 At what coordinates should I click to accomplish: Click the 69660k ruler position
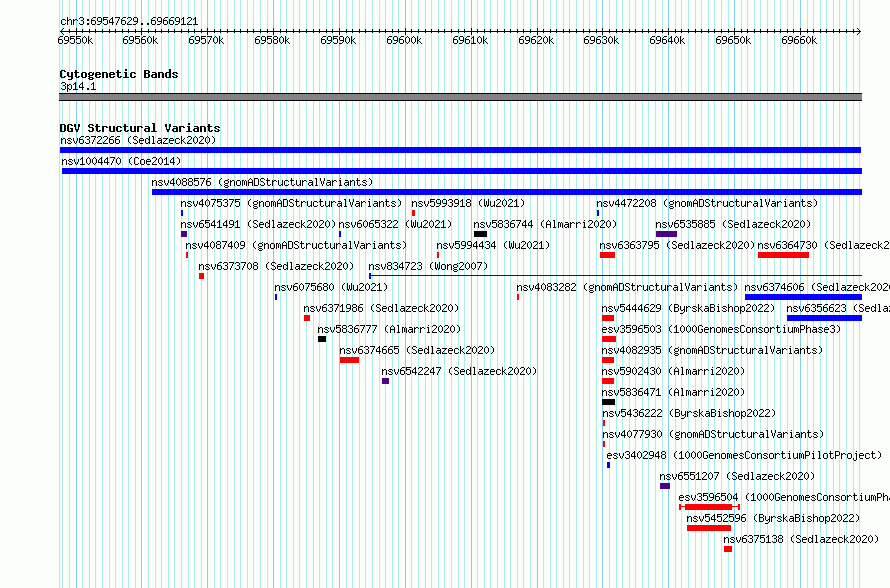click(799, 40)
